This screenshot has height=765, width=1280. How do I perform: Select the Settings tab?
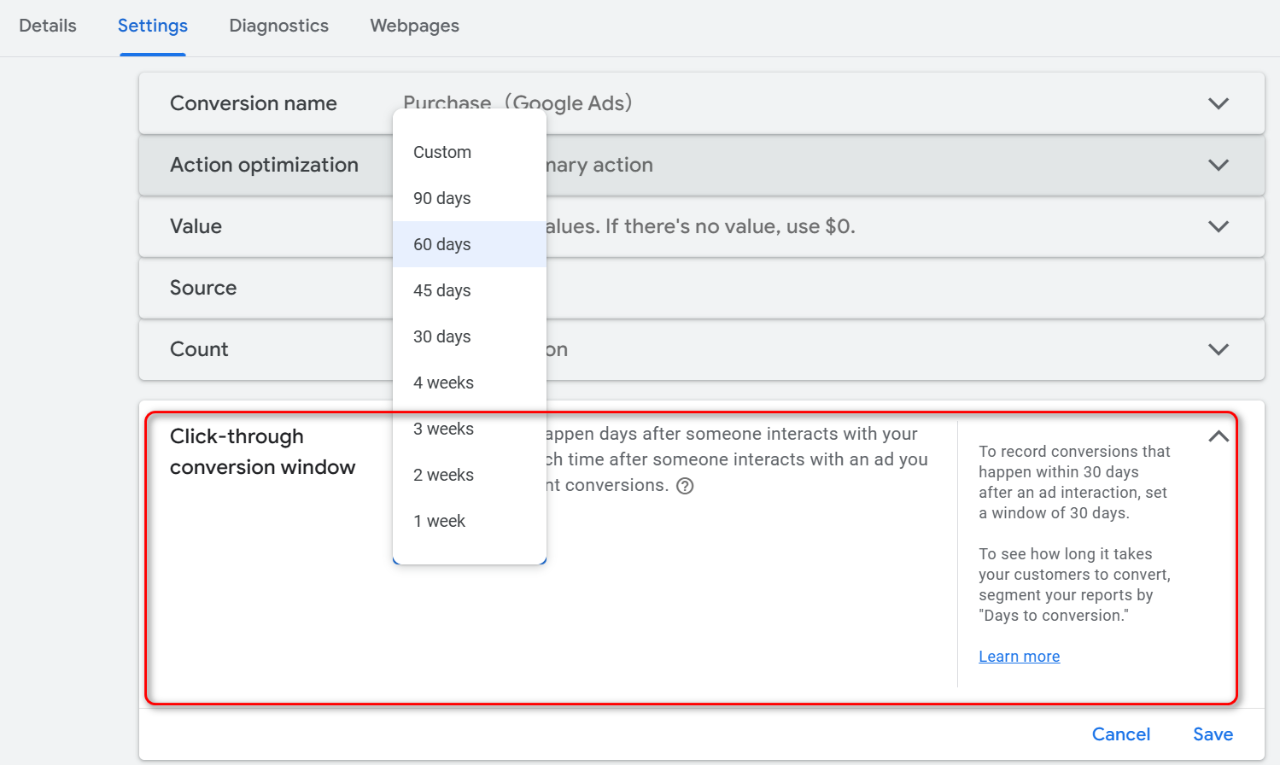pos(152,26)
